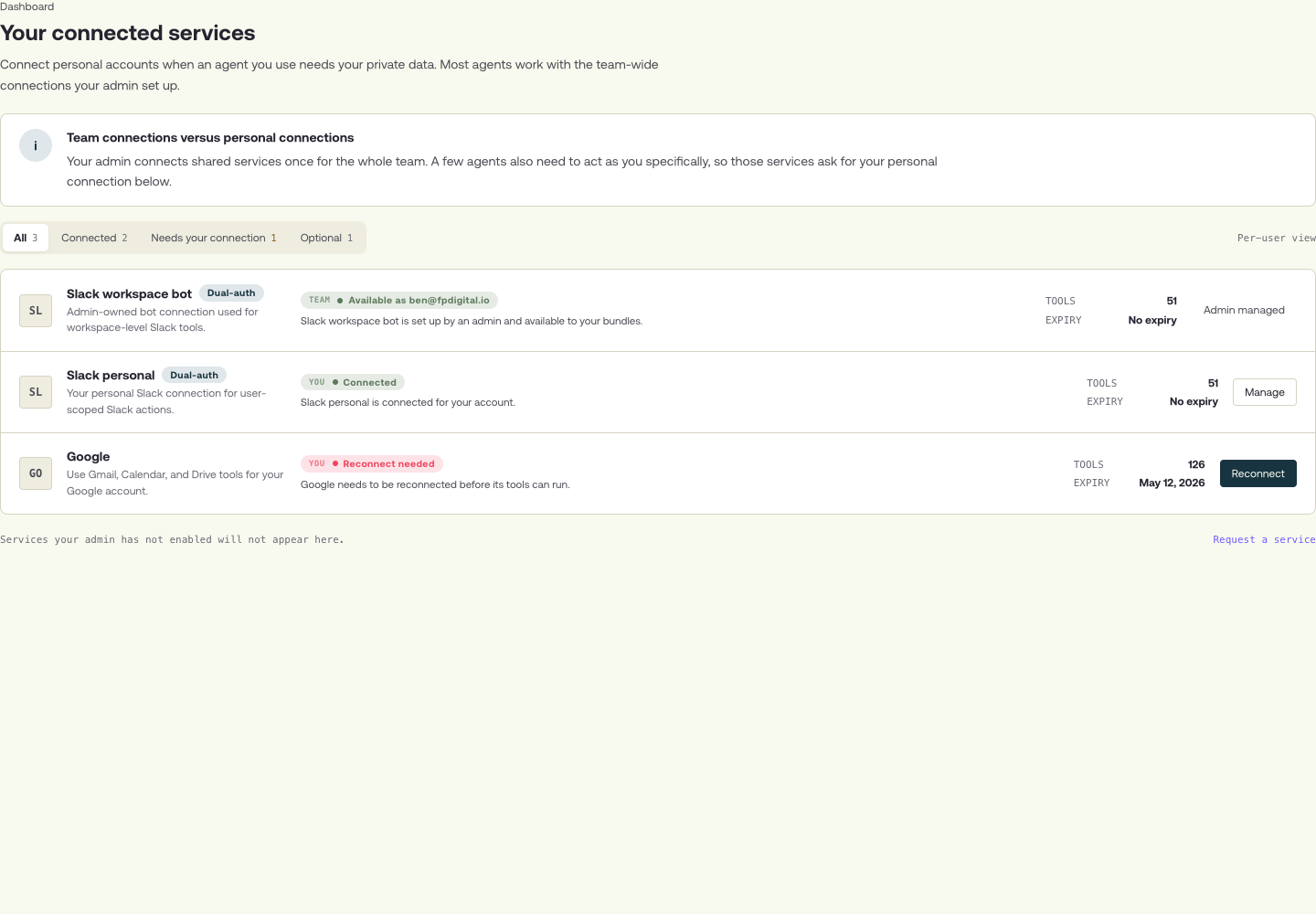Click 'Slack personal is connected for your account.' text
This screenshot has height=914, width=1316.
tap(408, 402)
